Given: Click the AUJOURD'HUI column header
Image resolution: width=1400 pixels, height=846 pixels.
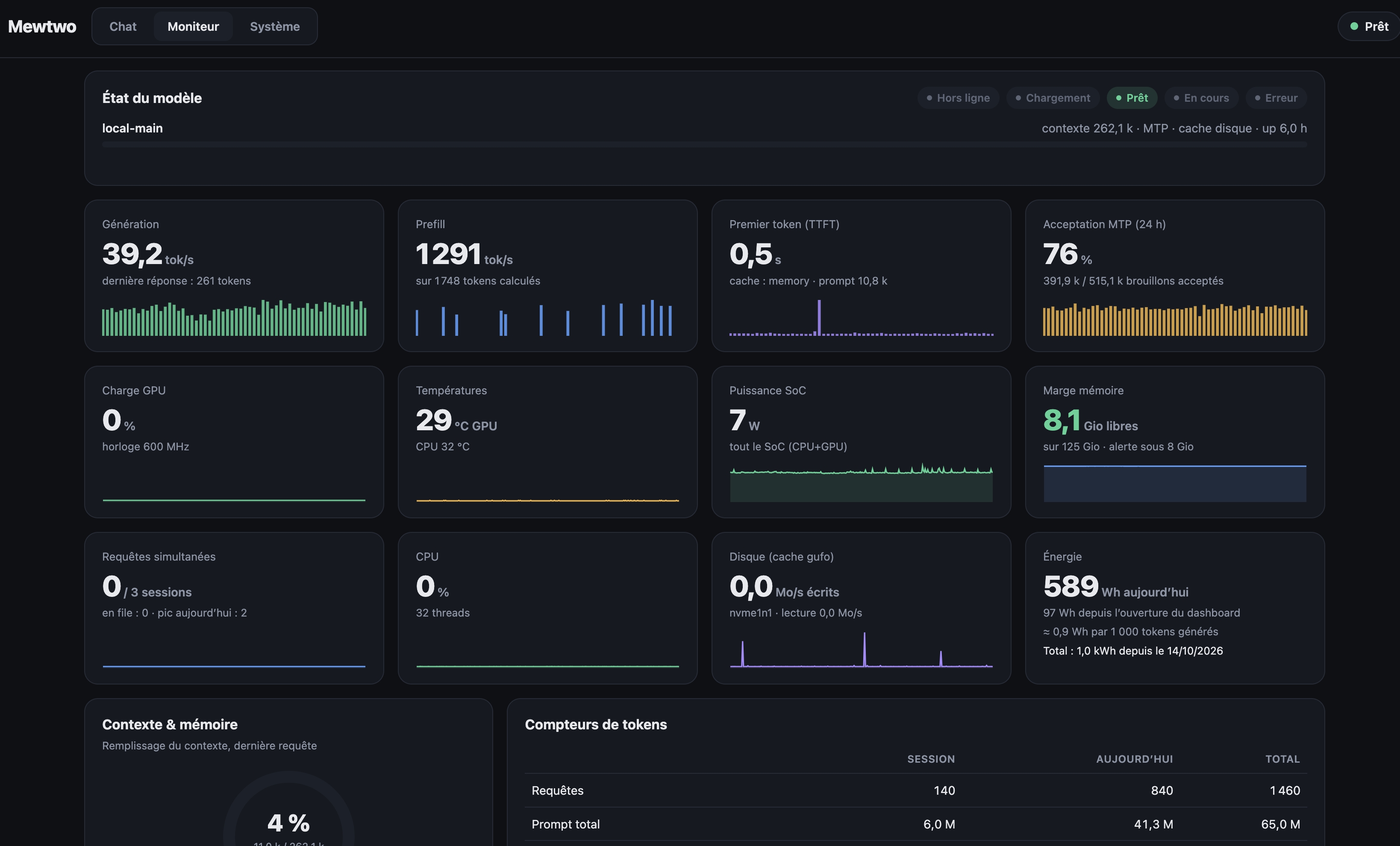Looking at the screenshot, I should click(1134, 759).
